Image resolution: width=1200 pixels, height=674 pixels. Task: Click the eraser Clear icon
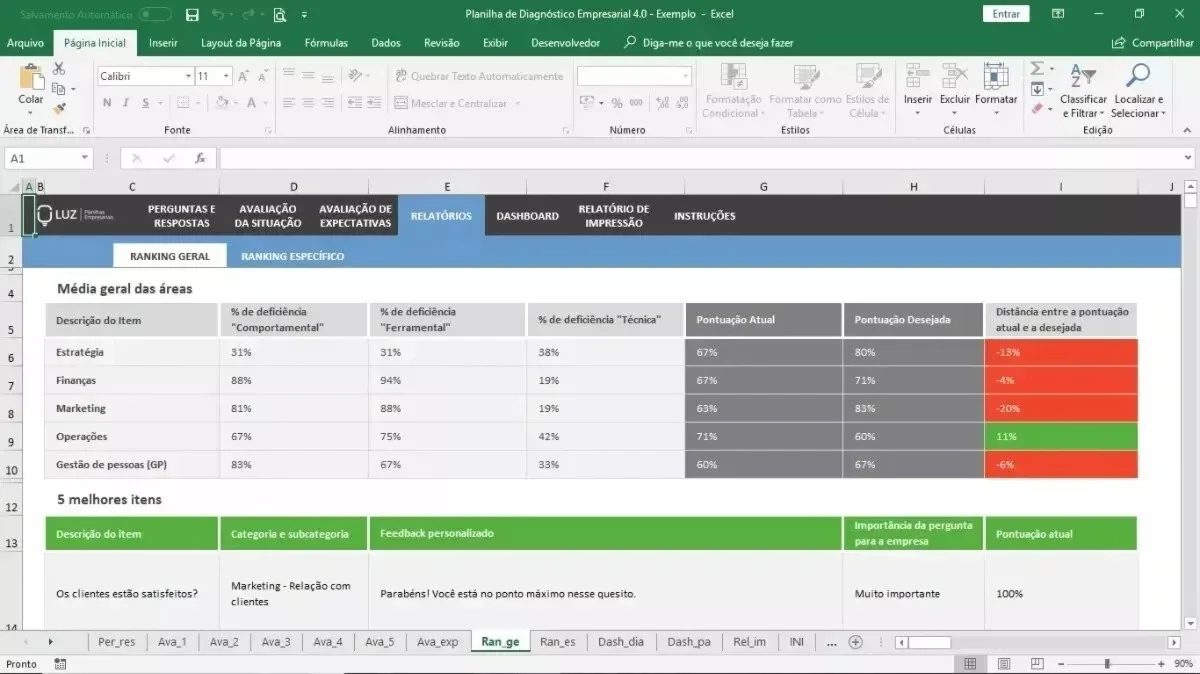pos(1037,108)
